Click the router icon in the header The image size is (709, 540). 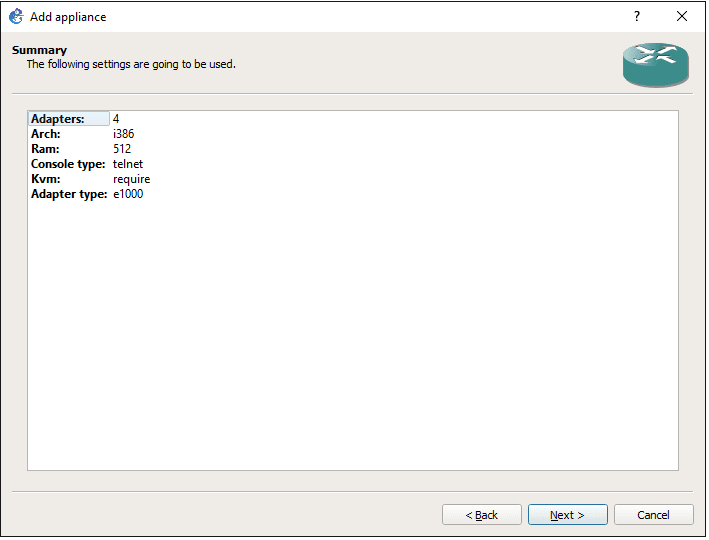pyautogui.click(x=655, y=62)
